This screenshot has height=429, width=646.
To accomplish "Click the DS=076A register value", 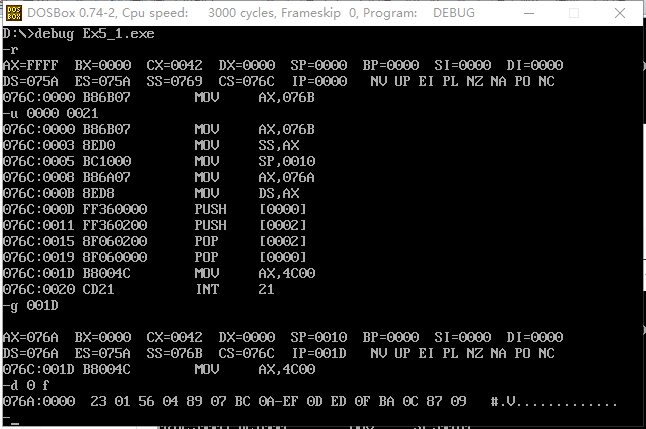I will coord(30,354).
